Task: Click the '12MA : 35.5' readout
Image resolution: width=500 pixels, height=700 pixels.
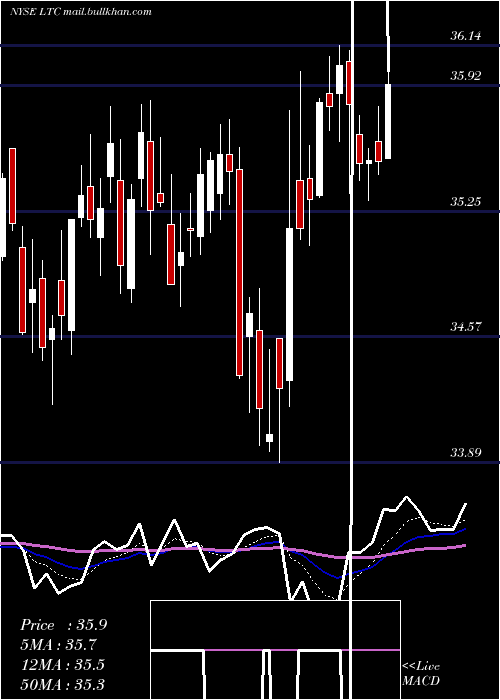Action: 62,664
